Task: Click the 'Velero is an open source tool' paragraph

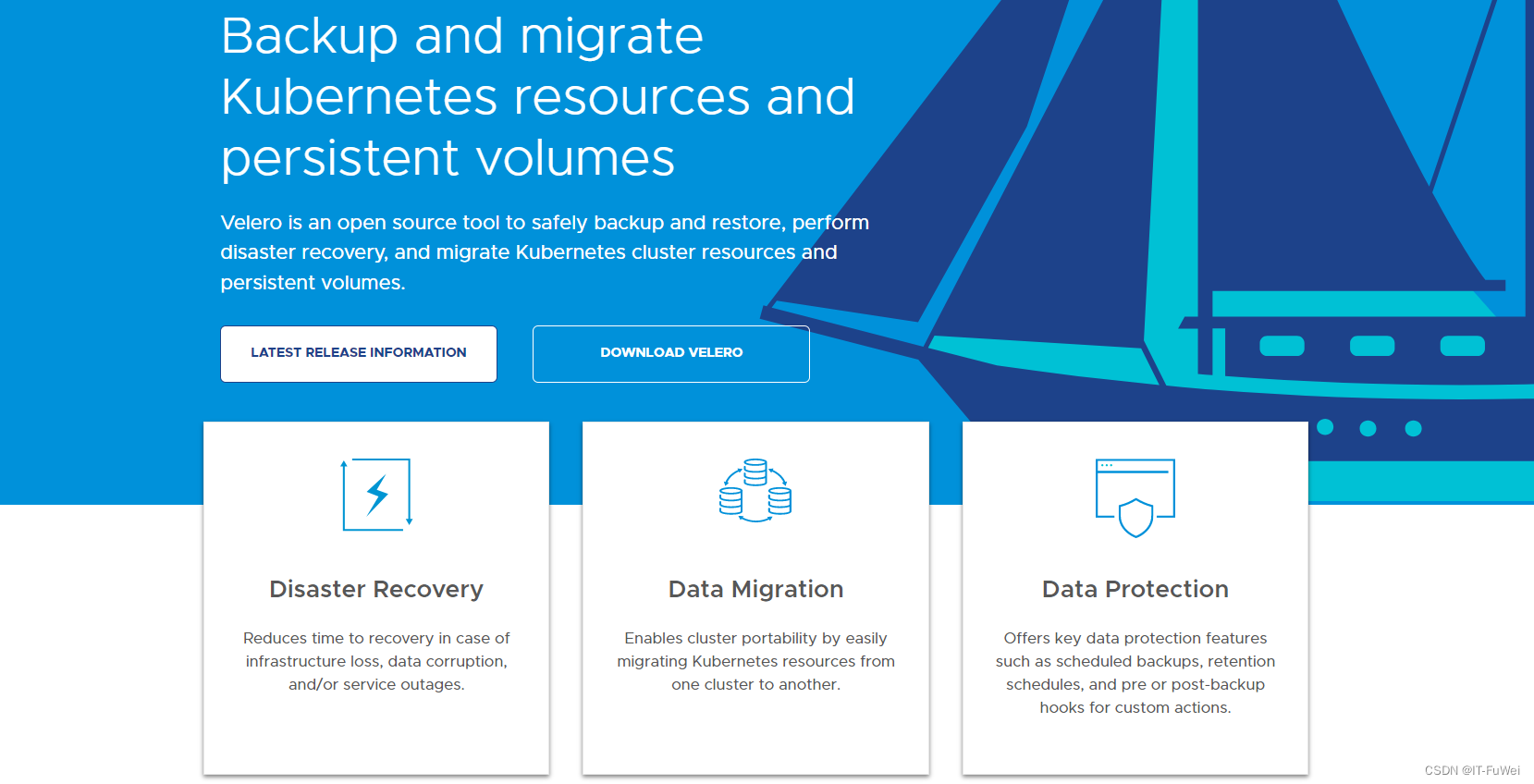Action: [x=545, y=252]
